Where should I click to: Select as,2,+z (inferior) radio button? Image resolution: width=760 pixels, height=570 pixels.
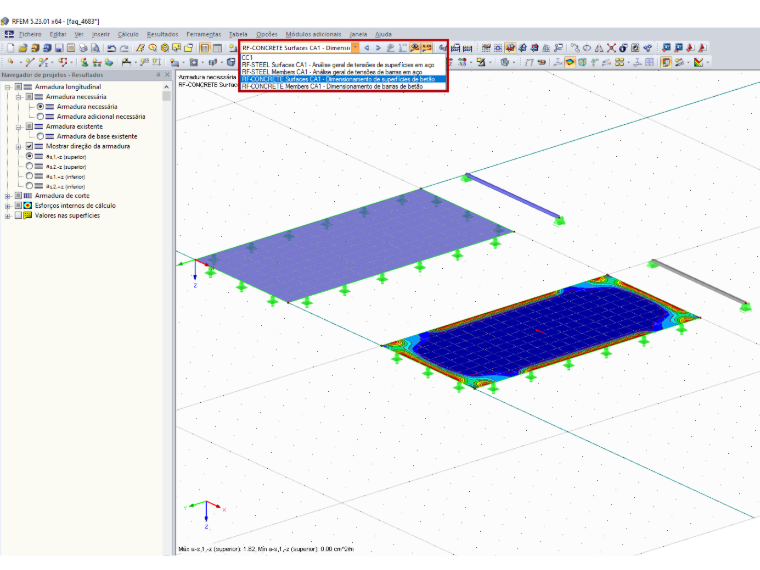[x=30, y=186]
